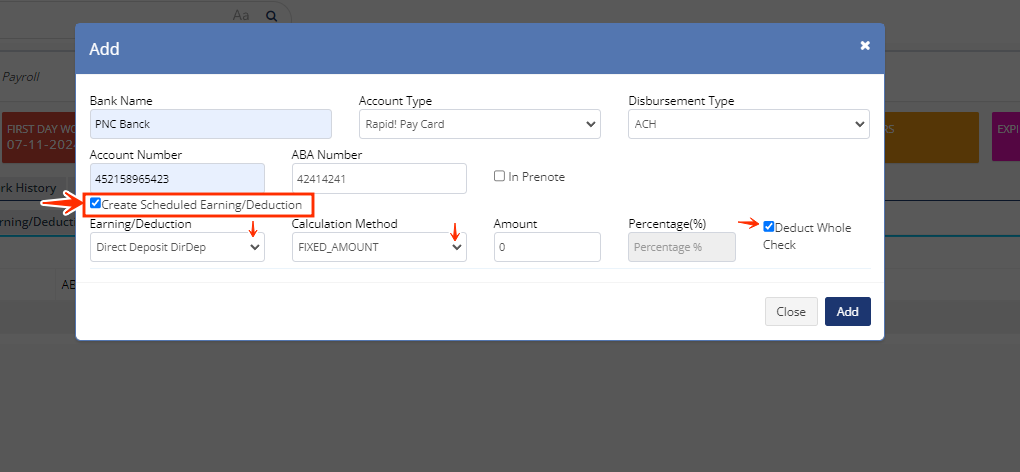
Task: Toggle the Aa match case icon
Action: point(240,16)
